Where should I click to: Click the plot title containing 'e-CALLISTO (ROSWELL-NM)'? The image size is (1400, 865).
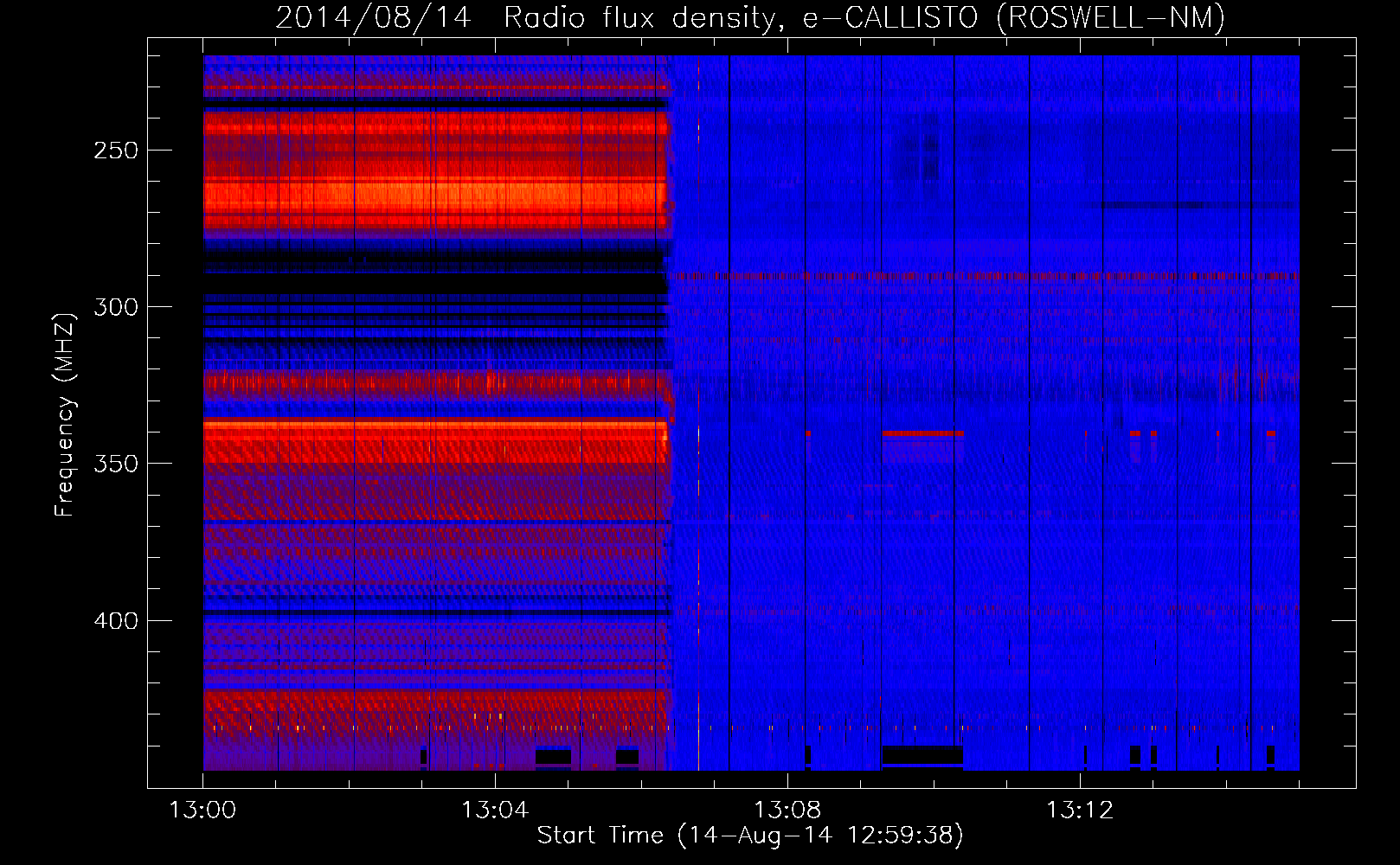pyautogui.click(x=750, y=17)
